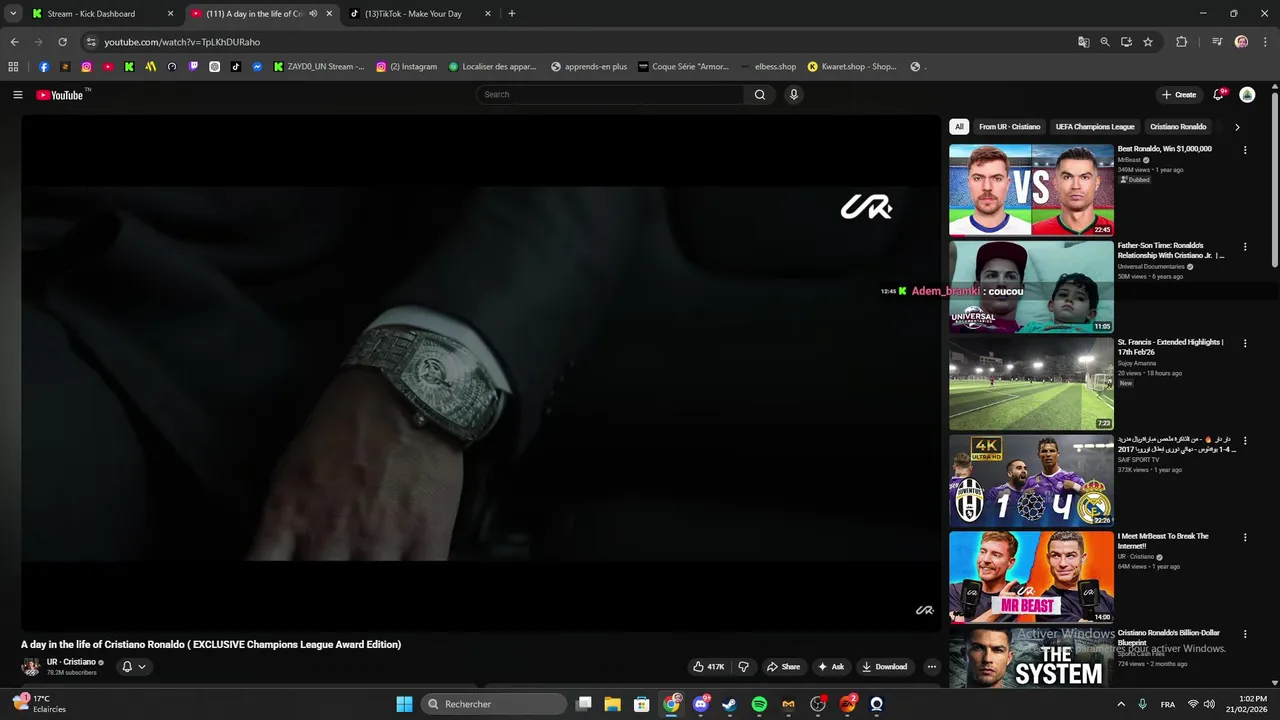Screen dimensions: 1280x720
Task: Like the video with 417K likes
Action: [x=709, y=667]
